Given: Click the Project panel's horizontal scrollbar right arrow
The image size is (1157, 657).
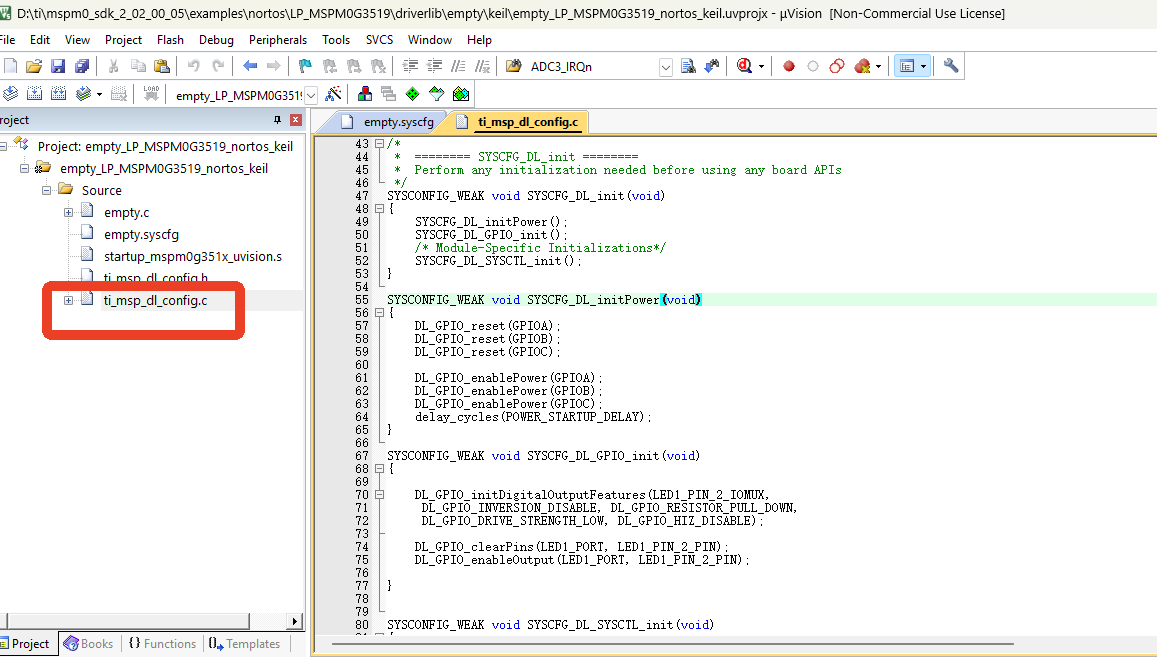Looking at the screenshot, I should tap(294, 622).
